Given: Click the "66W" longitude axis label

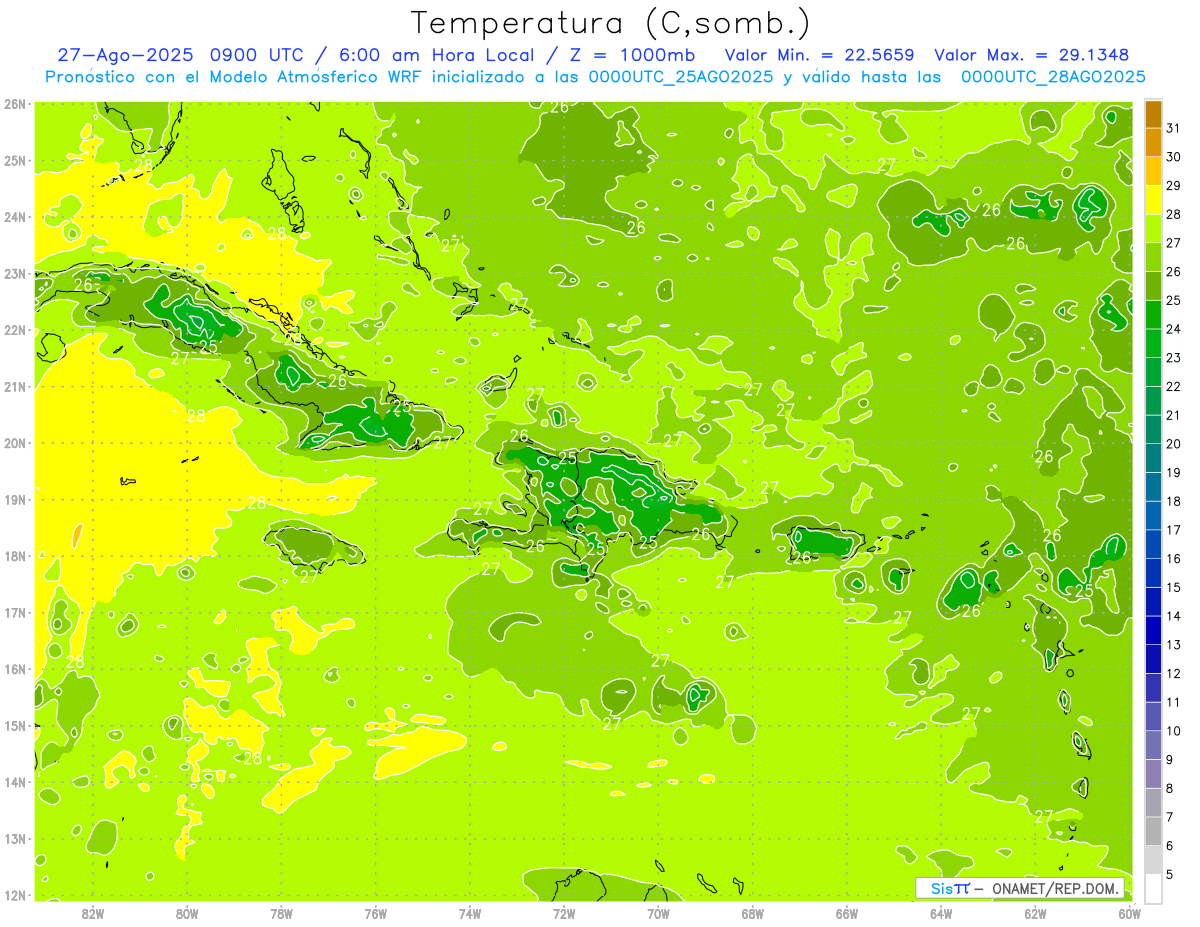Looking at the screenshot, I should click(847, 913).
